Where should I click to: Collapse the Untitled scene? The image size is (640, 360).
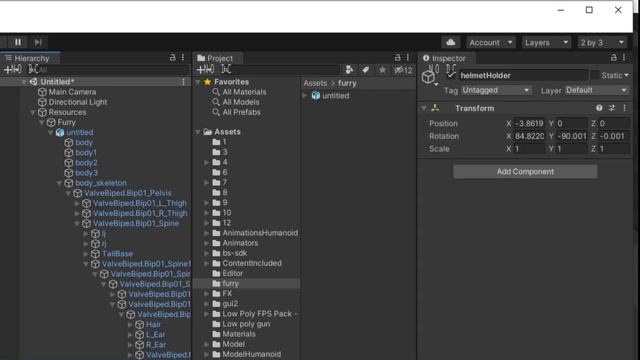[23, 82]
